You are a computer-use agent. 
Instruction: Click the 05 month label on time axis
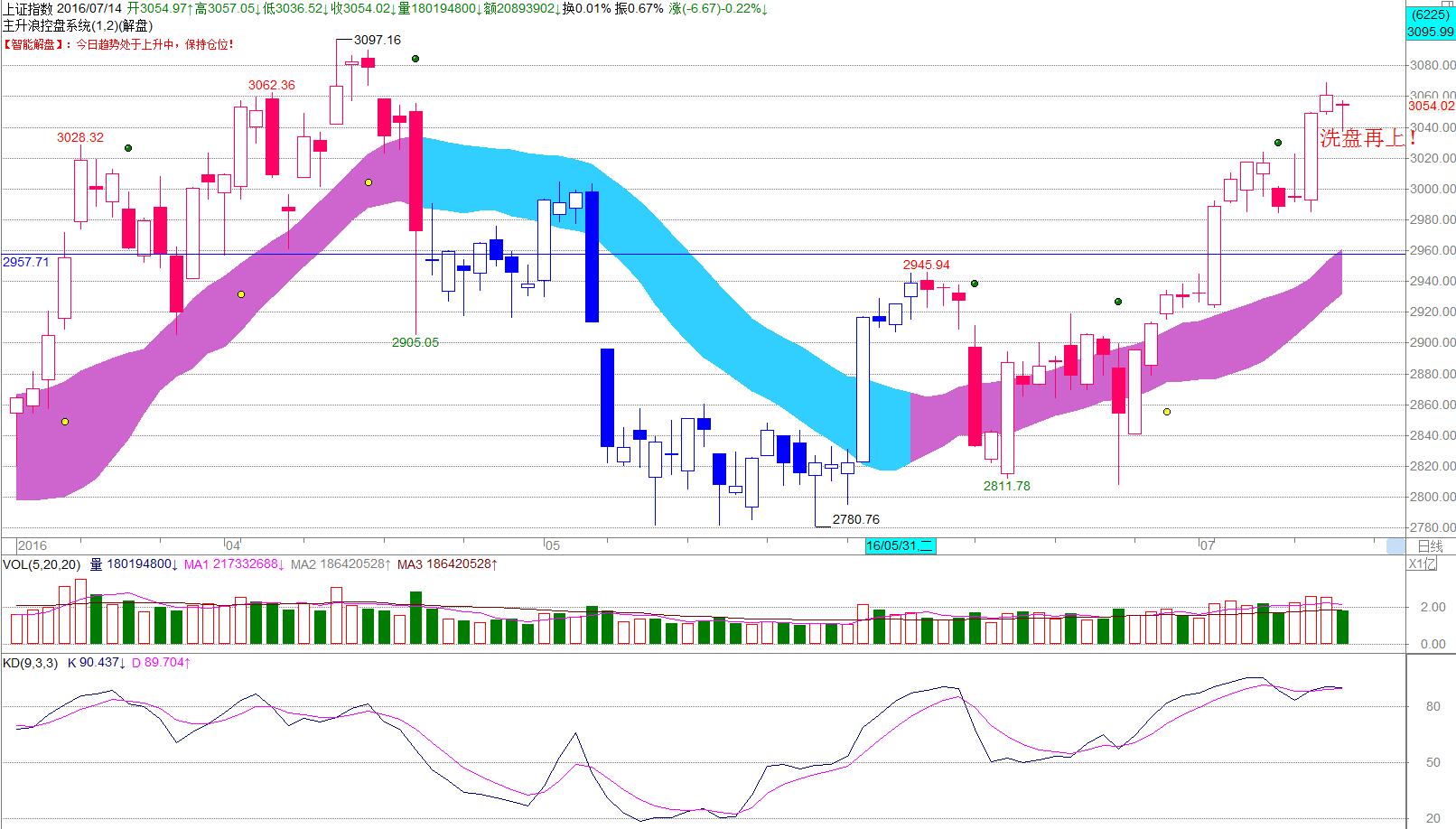coord(553,545)
